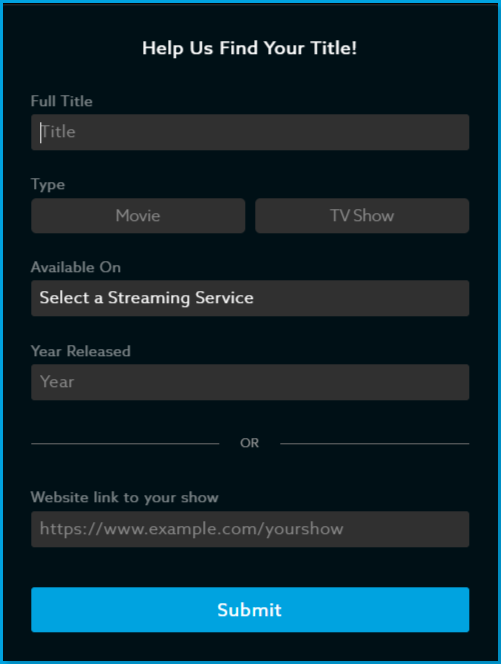Screen dimensions: 501x664
Task: Click the 'Website link to your show' label
Action: [125, 497]
